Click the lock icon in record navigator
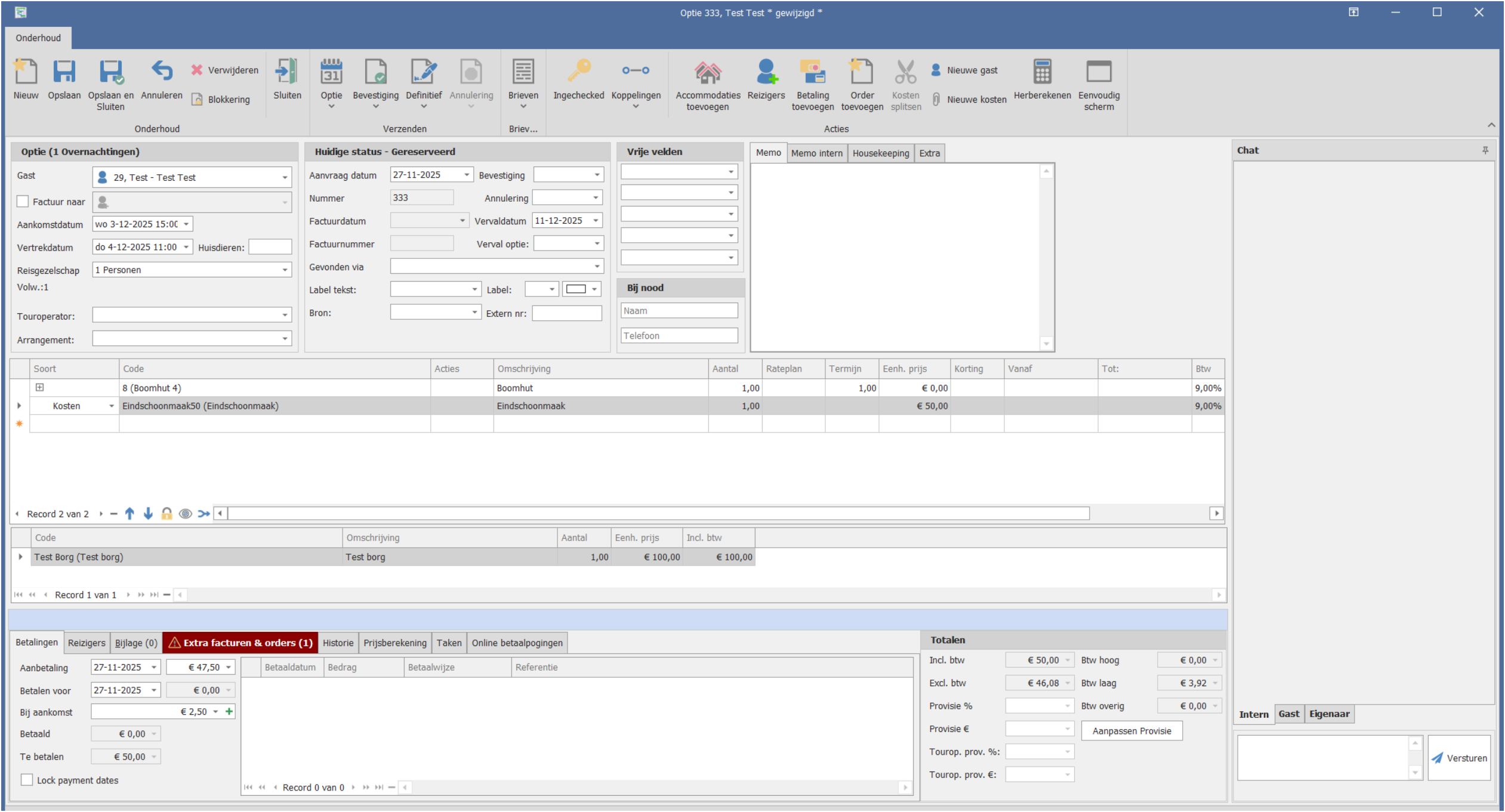This screenshot has width=1505, height=812. [166, 514]
